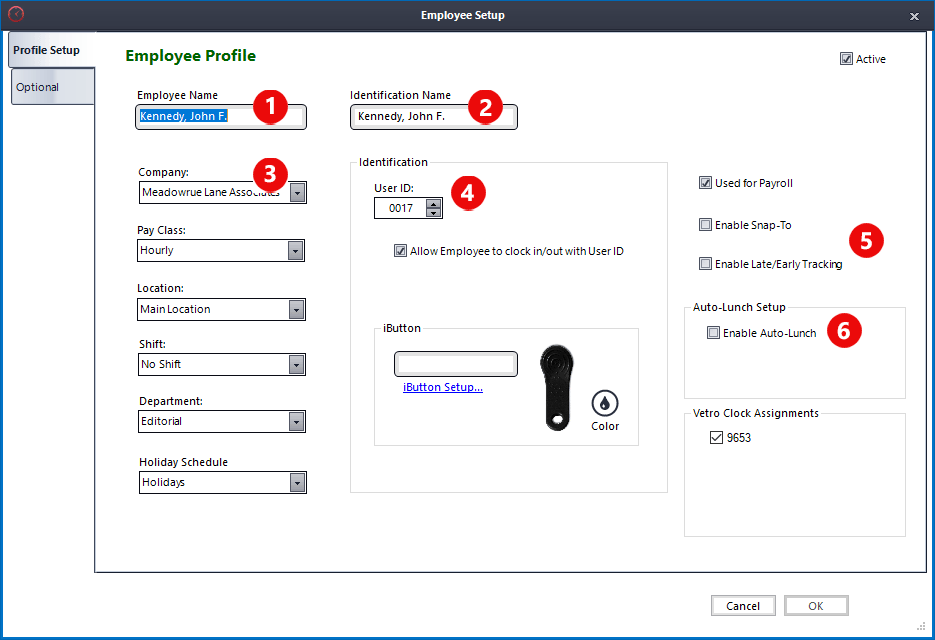Enable Snap-To
The height and width of the screenshot is (640, 935).
tap(705, 224)
